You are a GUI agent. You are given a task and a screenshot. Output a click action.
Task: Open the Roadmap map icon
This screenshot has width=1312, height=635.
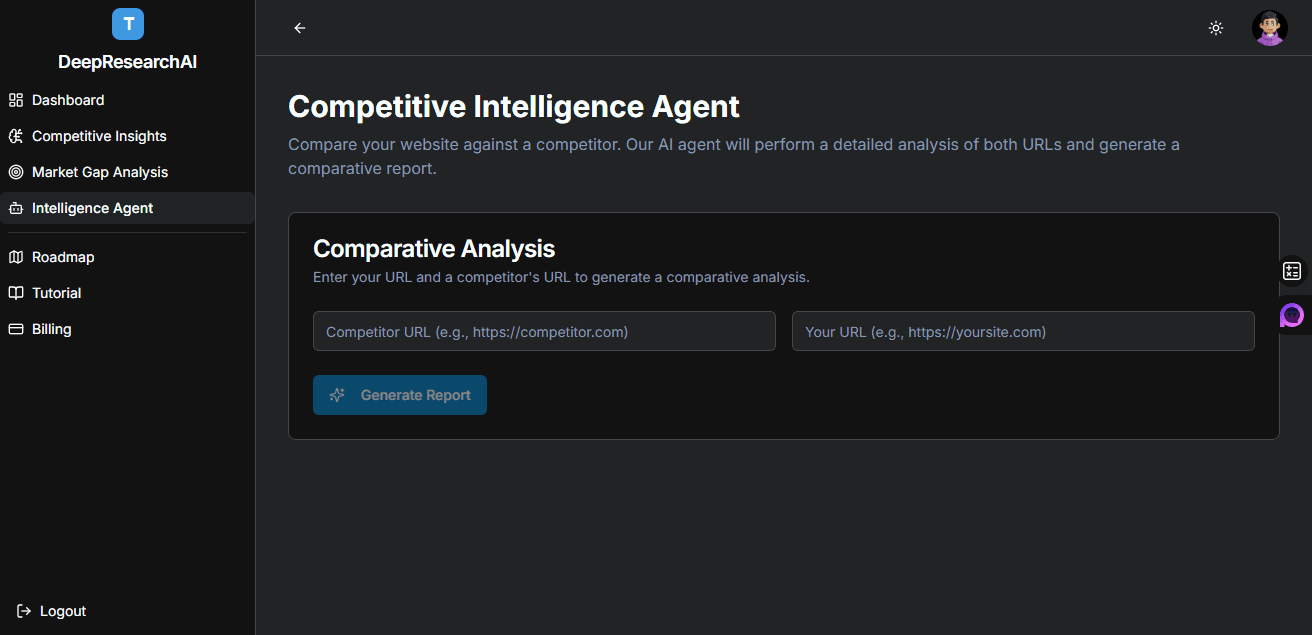click(15, 256)
